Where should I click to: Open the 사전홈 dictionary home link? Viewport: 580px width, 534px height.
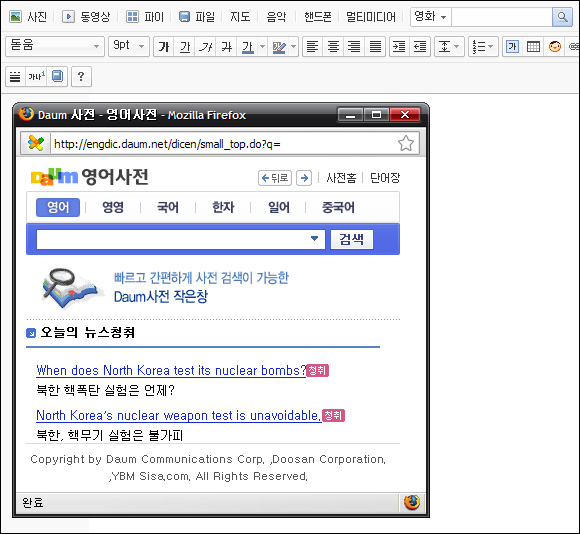pos(341,178)
